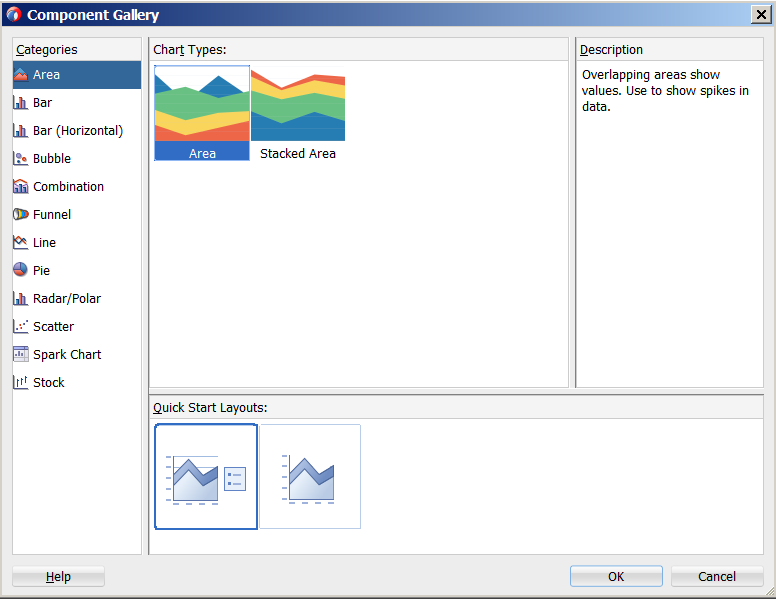776x599 pixels.
Task: Click the Bubble chart category icon
Action: coord(21,158)
